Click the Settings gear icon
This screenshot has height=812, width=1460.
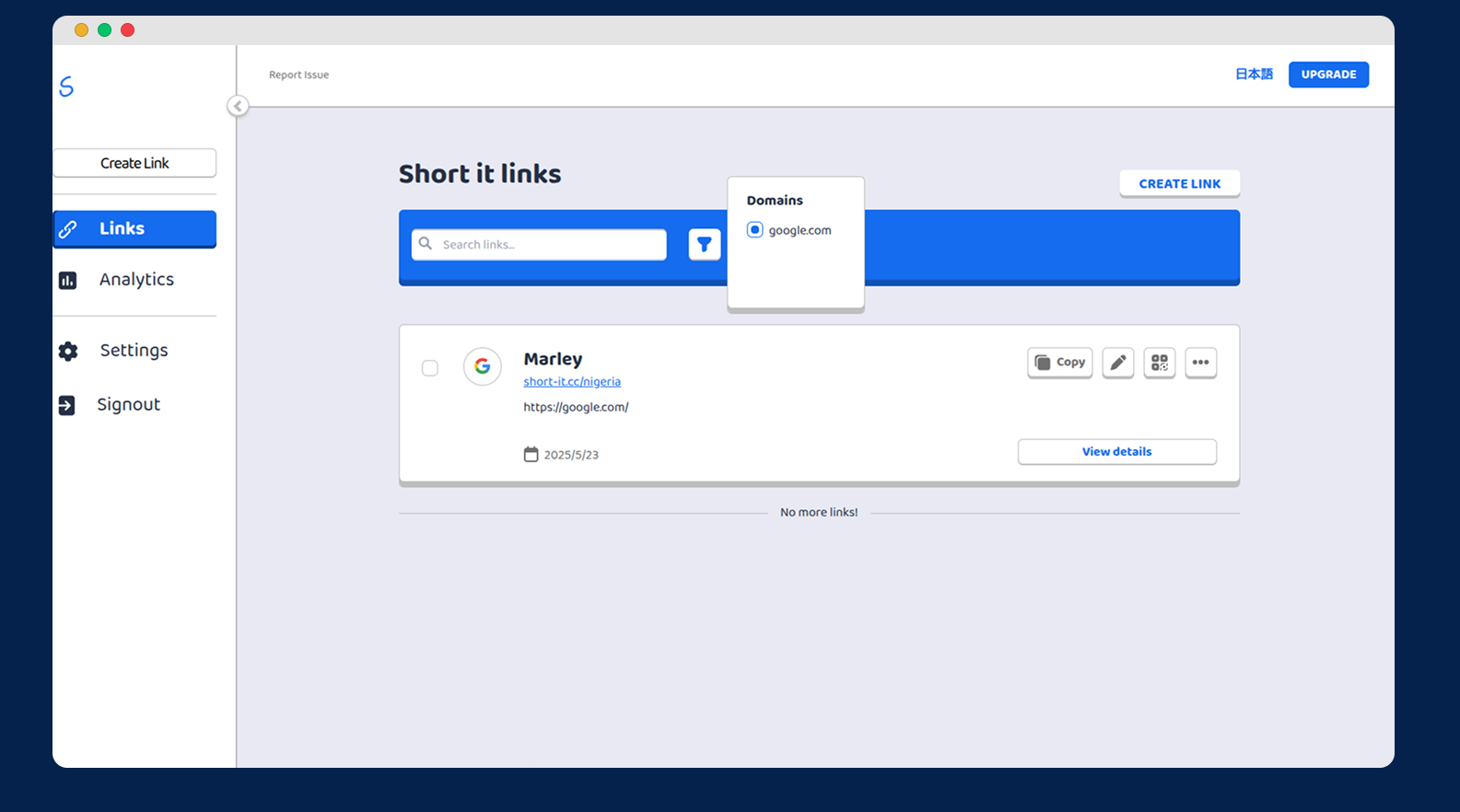tap(68, 351)
